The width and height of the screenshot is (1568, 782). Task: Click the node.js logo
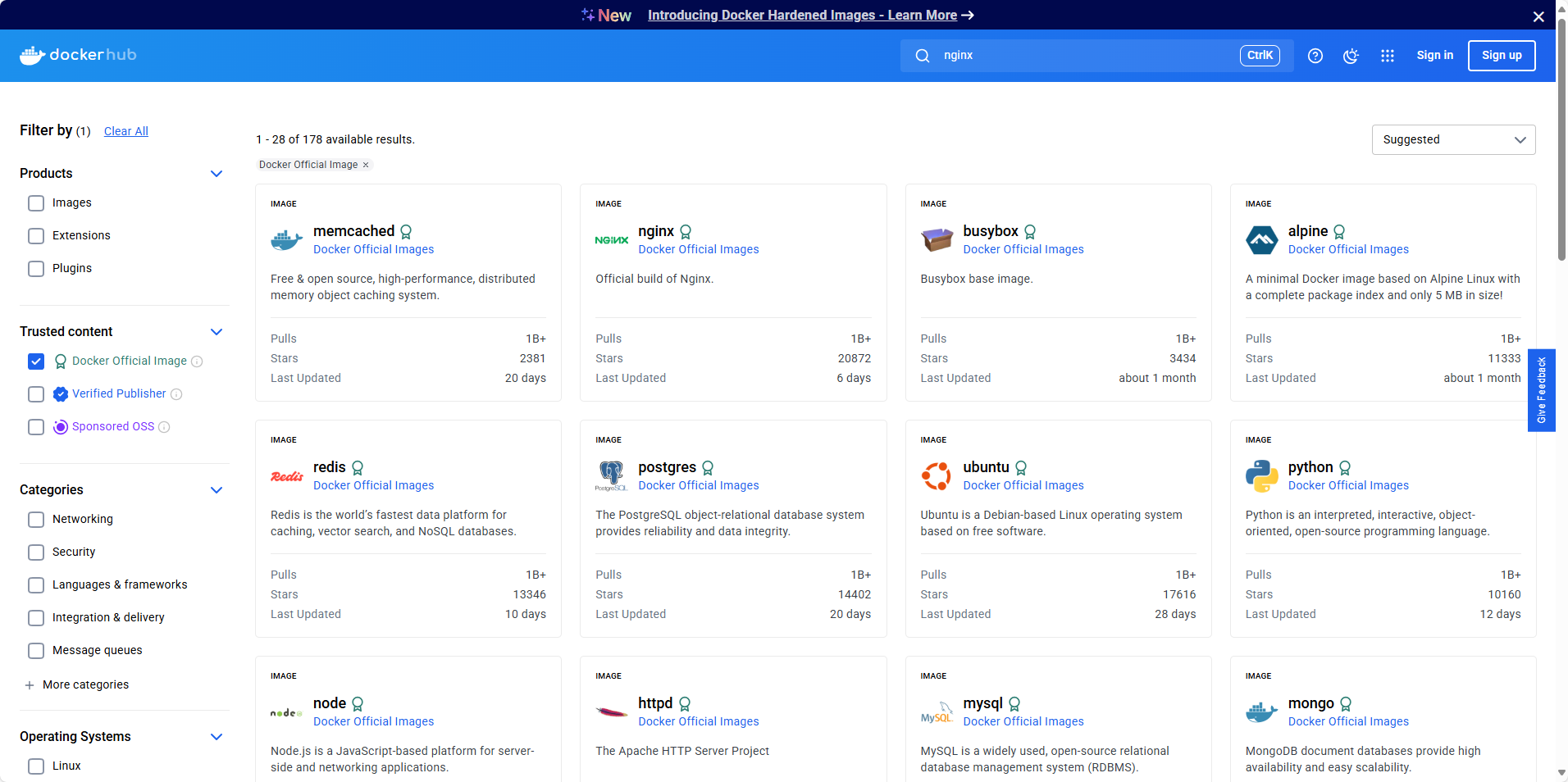coord(287,712)
